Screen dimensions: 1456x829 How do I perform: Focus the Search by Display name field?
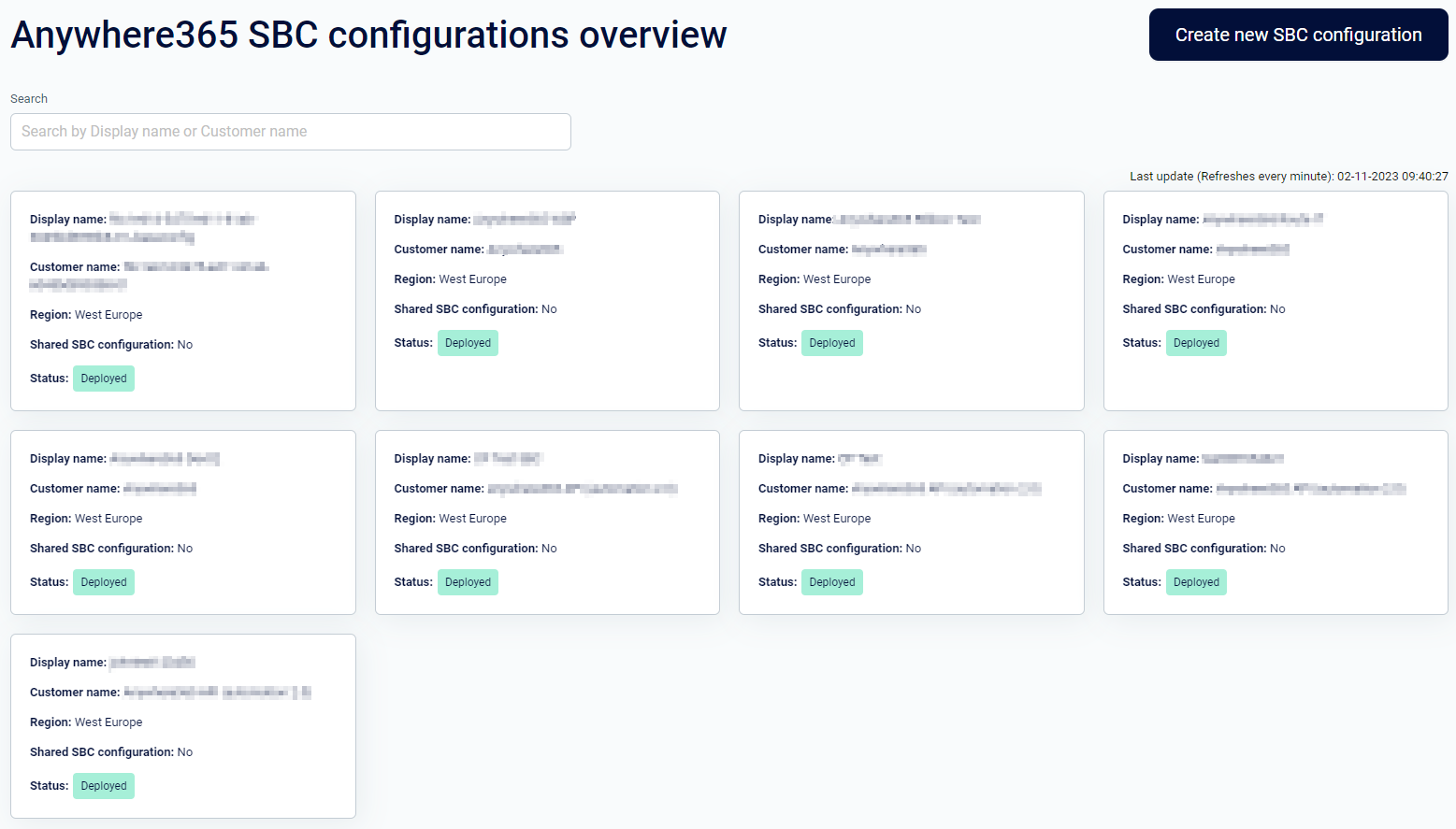coord(291,132)
